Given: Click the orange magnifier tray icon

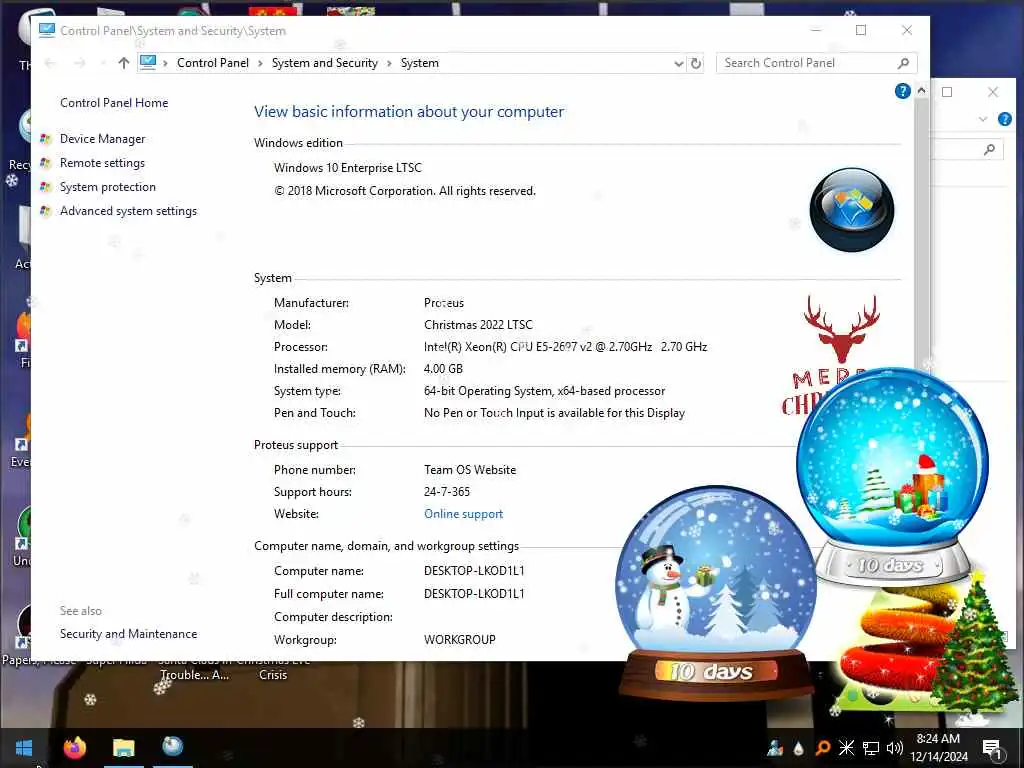Looking at the screenshot, I should click(x=823, y=748).
